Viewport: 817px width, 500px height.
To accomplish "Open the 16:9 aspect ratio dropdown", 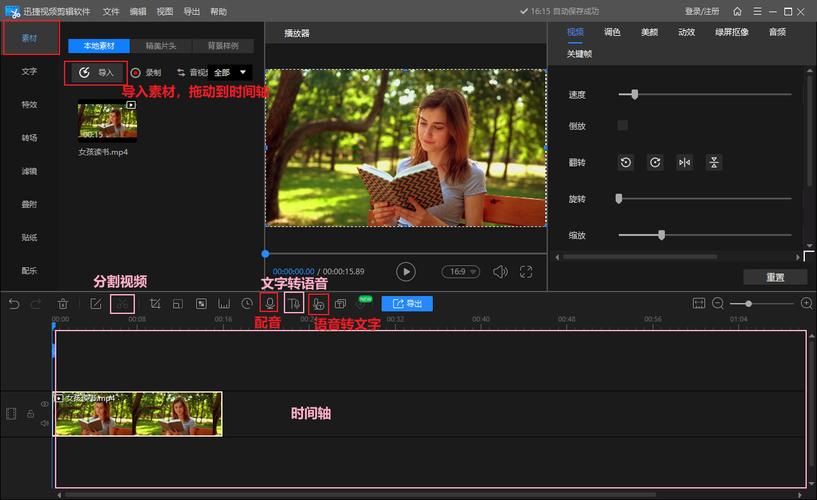I will (x=461, y=271).
